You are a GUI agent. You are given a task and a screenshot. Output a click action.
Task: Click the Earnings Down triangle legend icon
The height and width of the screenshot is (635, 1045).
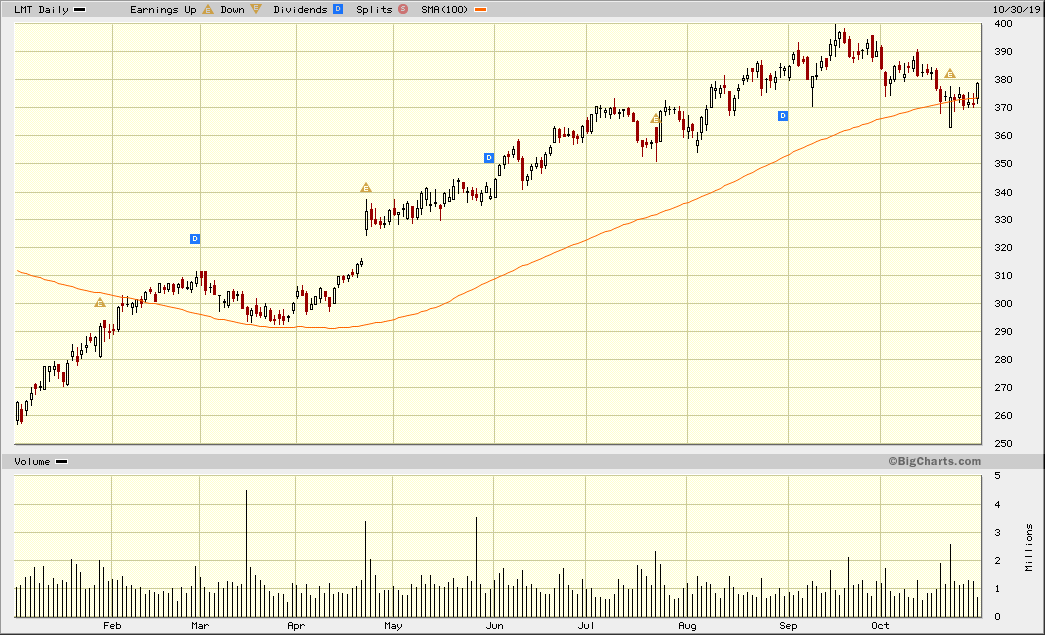[257, 9]
